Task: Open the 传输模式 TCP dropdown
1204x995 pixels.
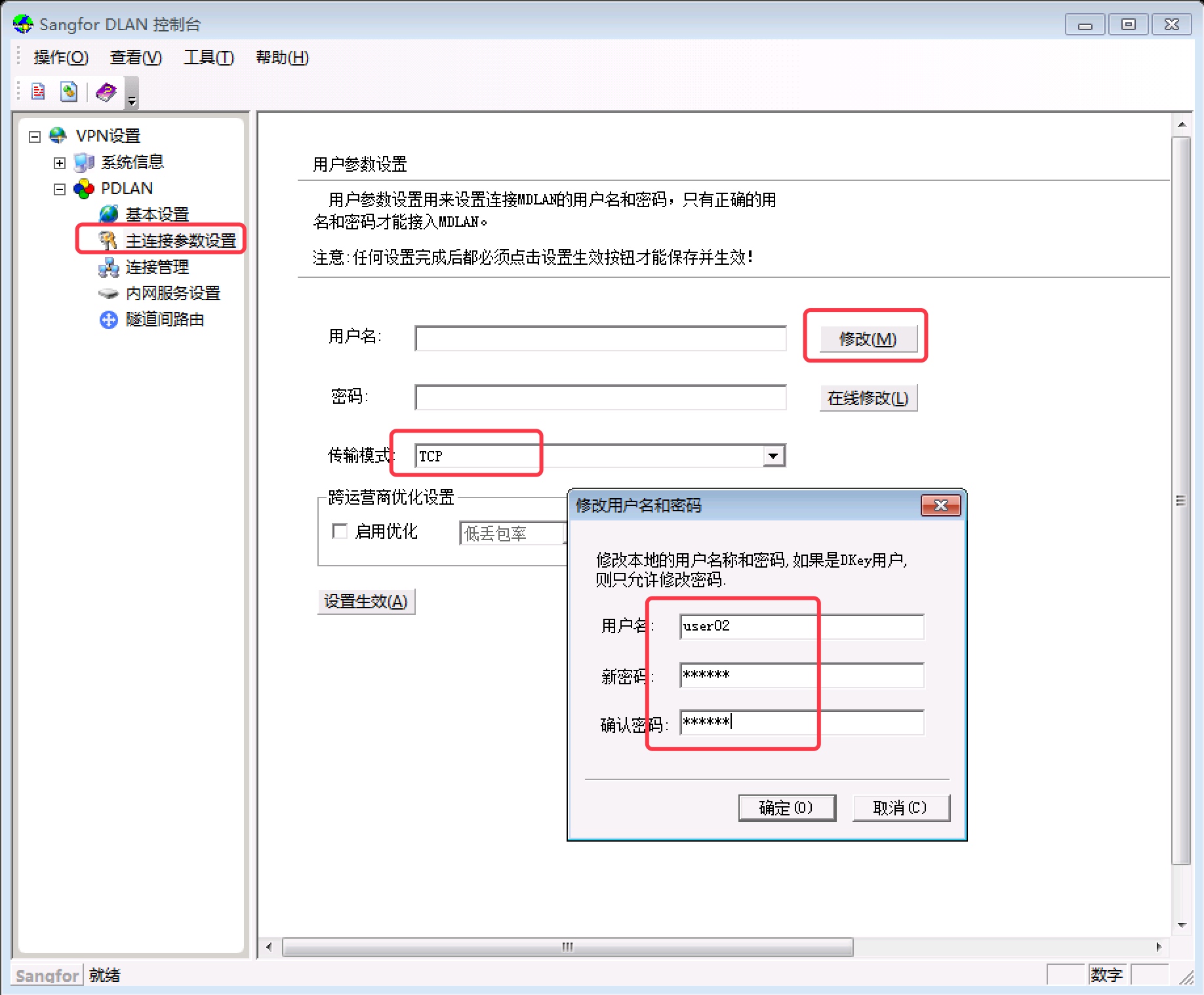Action: (x=774, y=456)
